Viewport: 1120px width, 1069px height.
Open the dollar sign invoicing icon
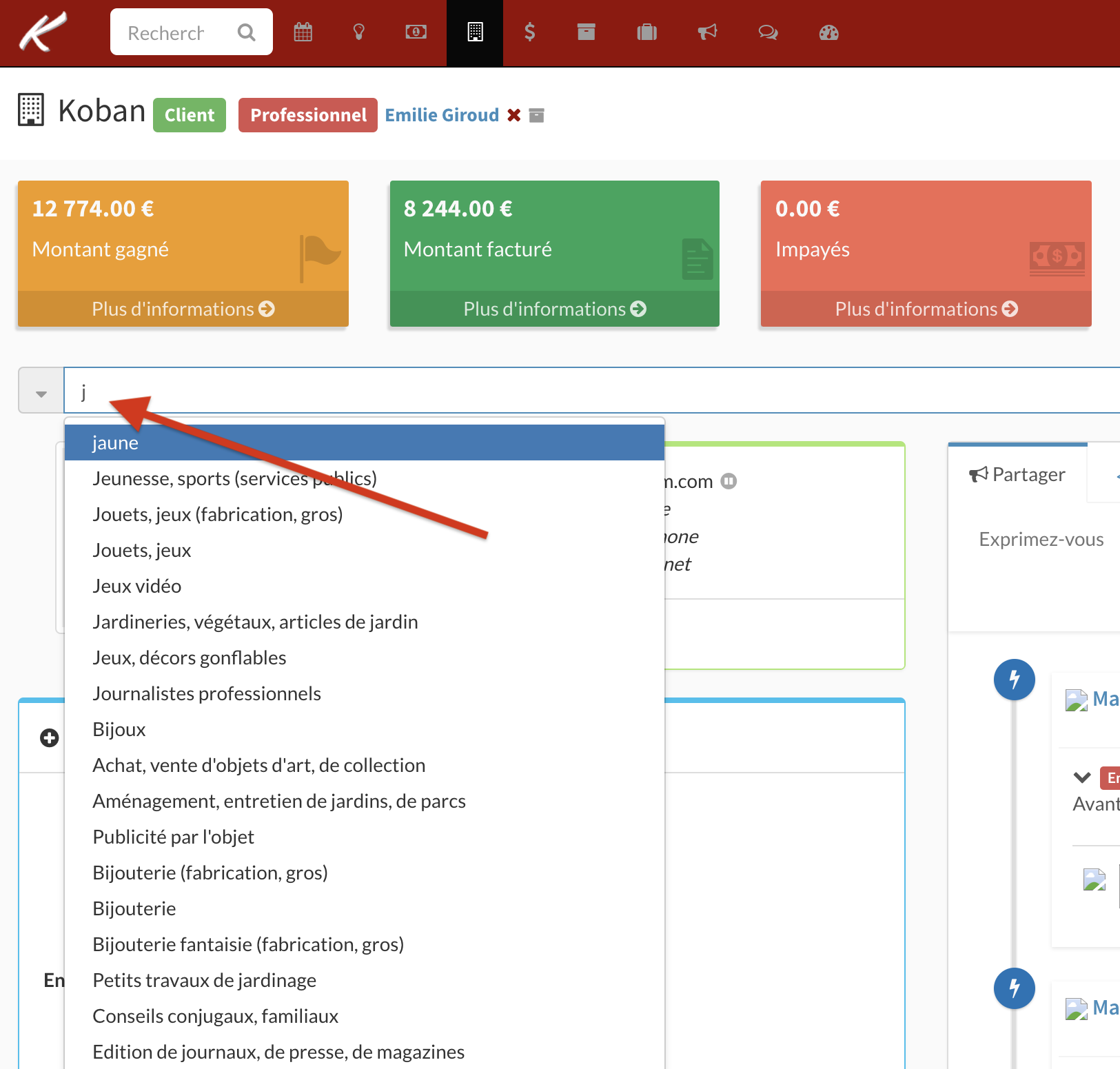pyautogui.click(x=529, y=32)
